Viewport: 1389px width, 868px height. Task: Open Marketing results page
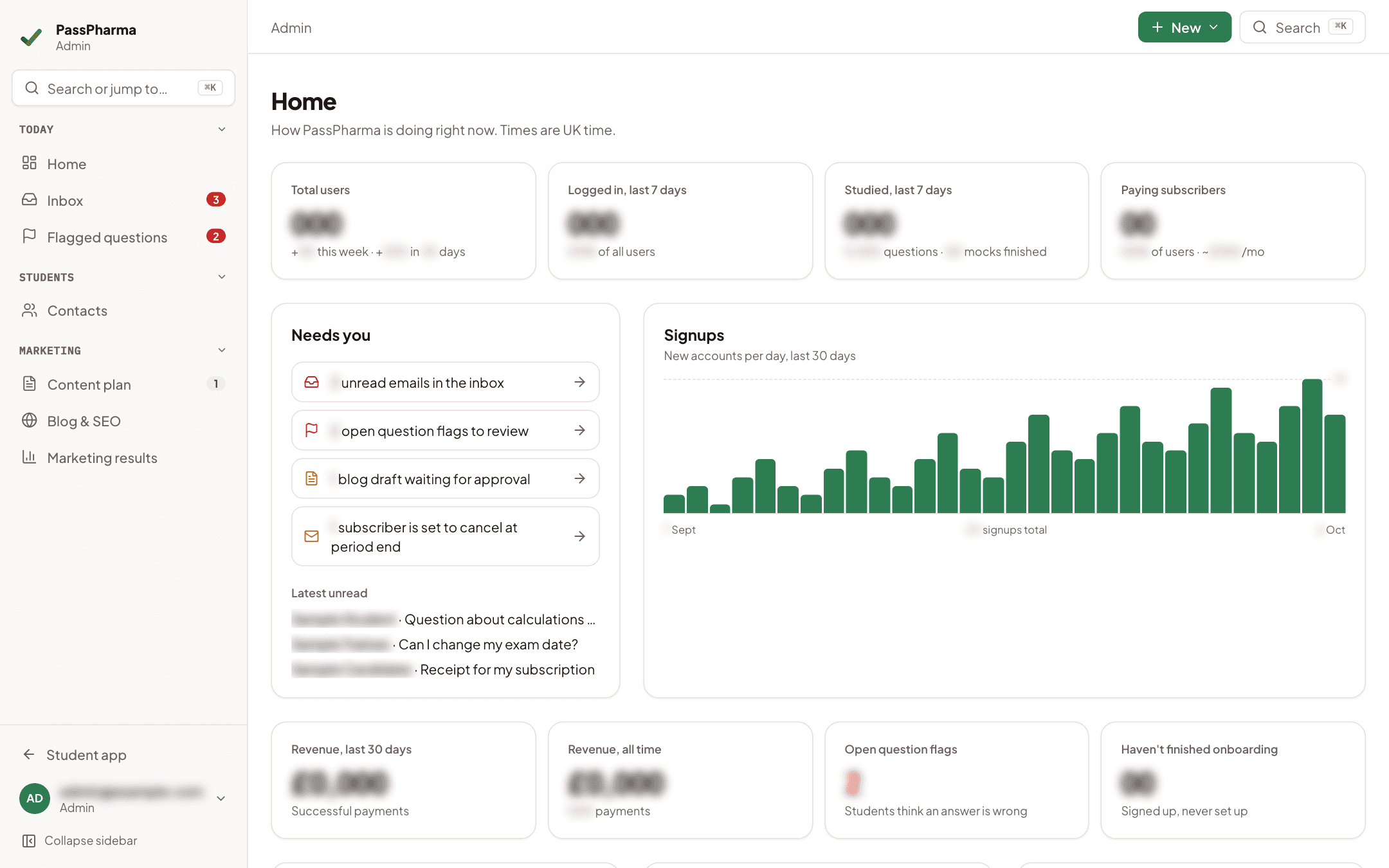tap(123, 458)
